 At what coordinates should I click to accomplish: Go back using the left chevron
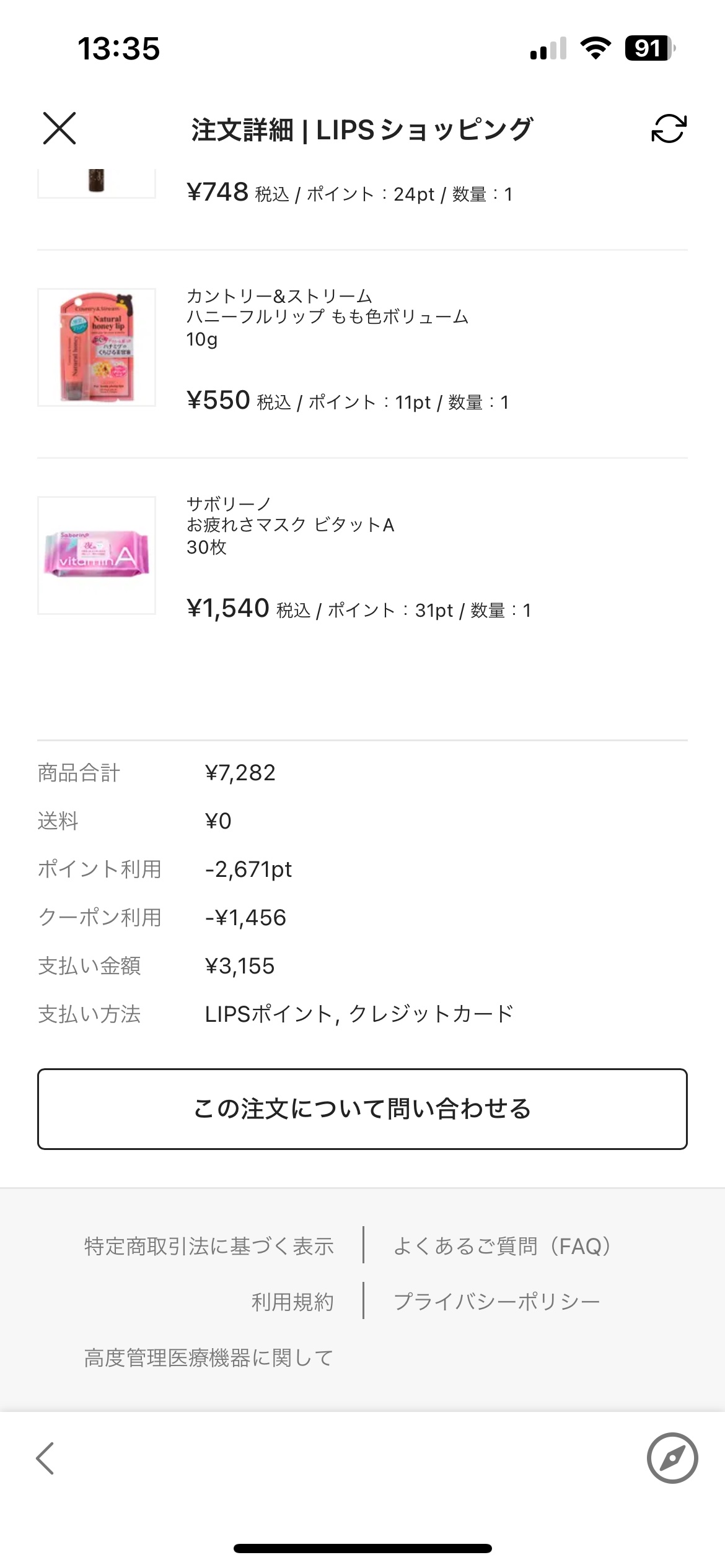pos(45,1458)
